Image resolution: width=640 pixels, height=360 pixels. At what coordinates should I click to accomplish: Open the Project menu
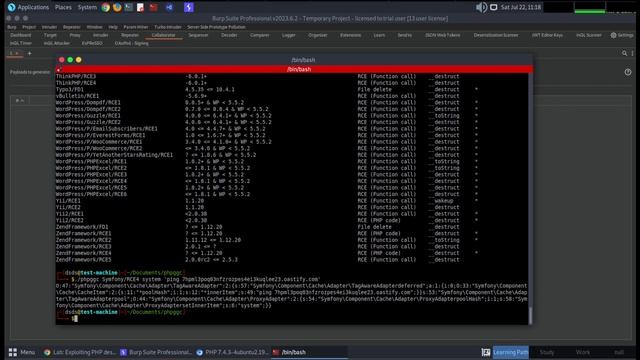point(29,27)
